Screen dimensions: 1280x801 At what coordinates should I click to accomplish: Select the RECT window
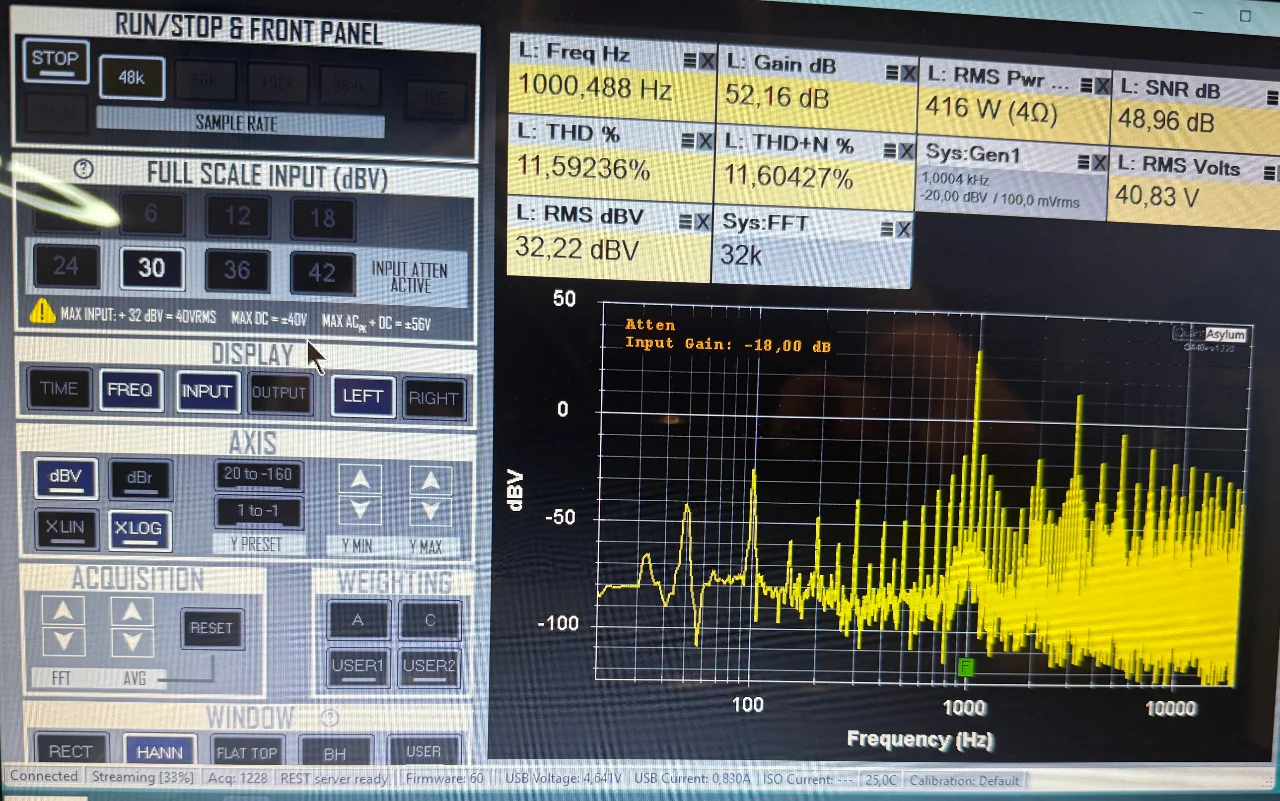[71, 751]
